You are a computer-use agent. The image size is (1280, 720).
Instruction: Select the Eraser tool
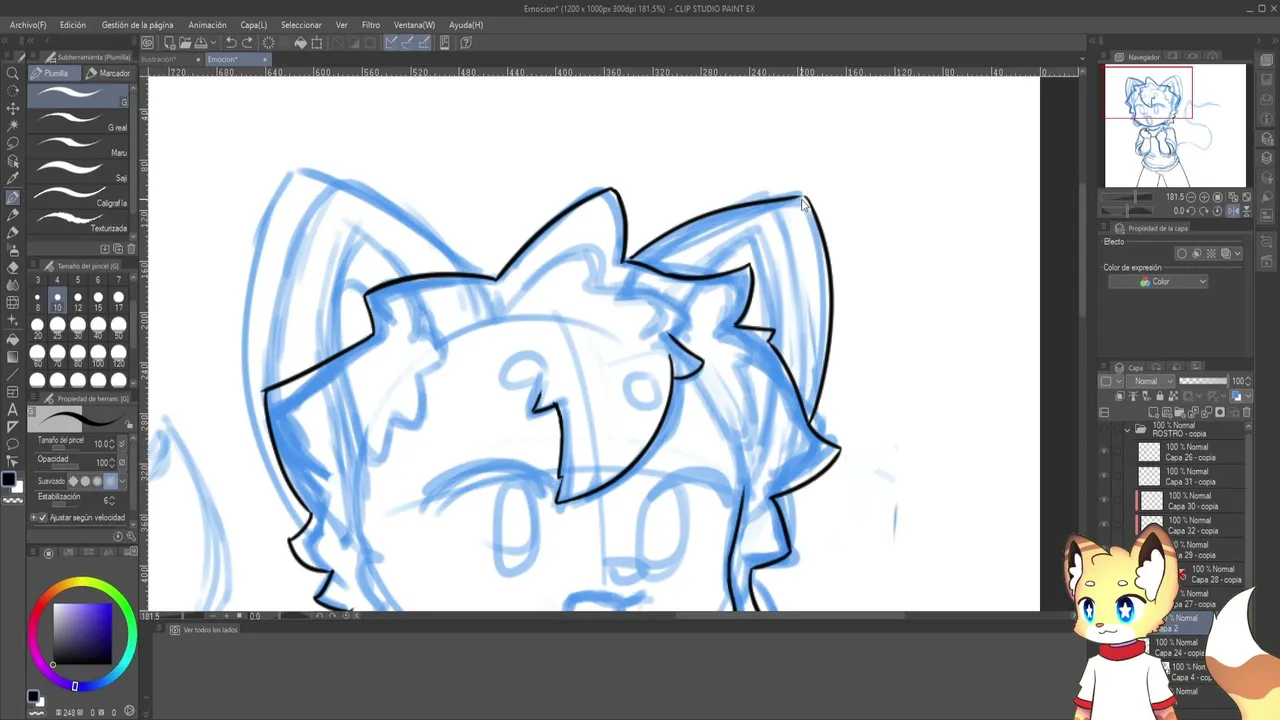click(x=13, y=267)
